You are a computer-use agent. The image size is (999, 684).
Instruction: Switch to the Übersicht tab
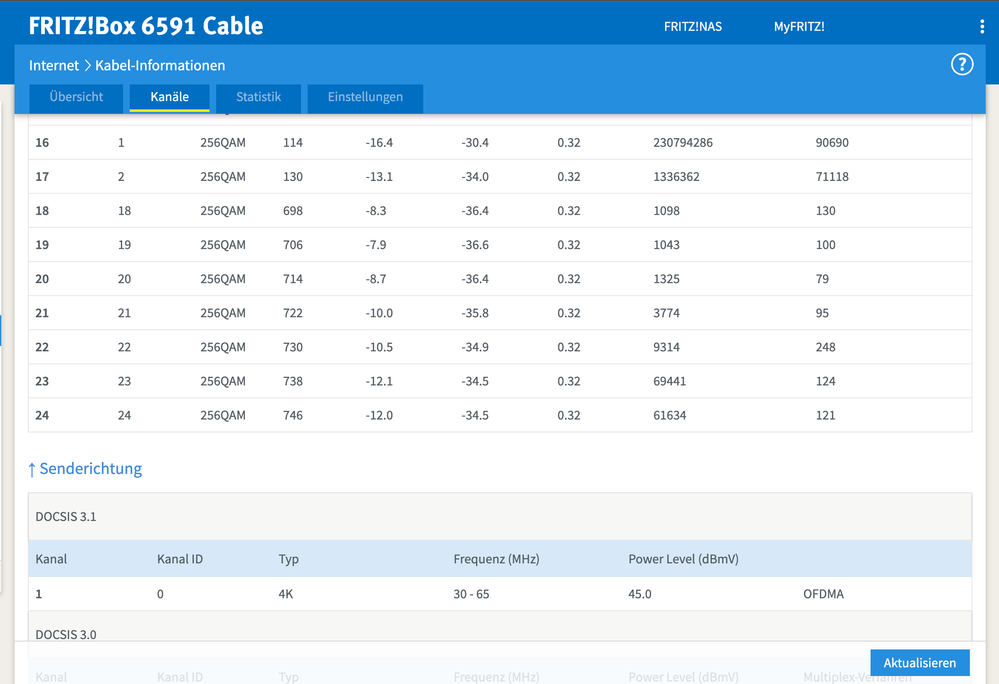tap(76, 97)
